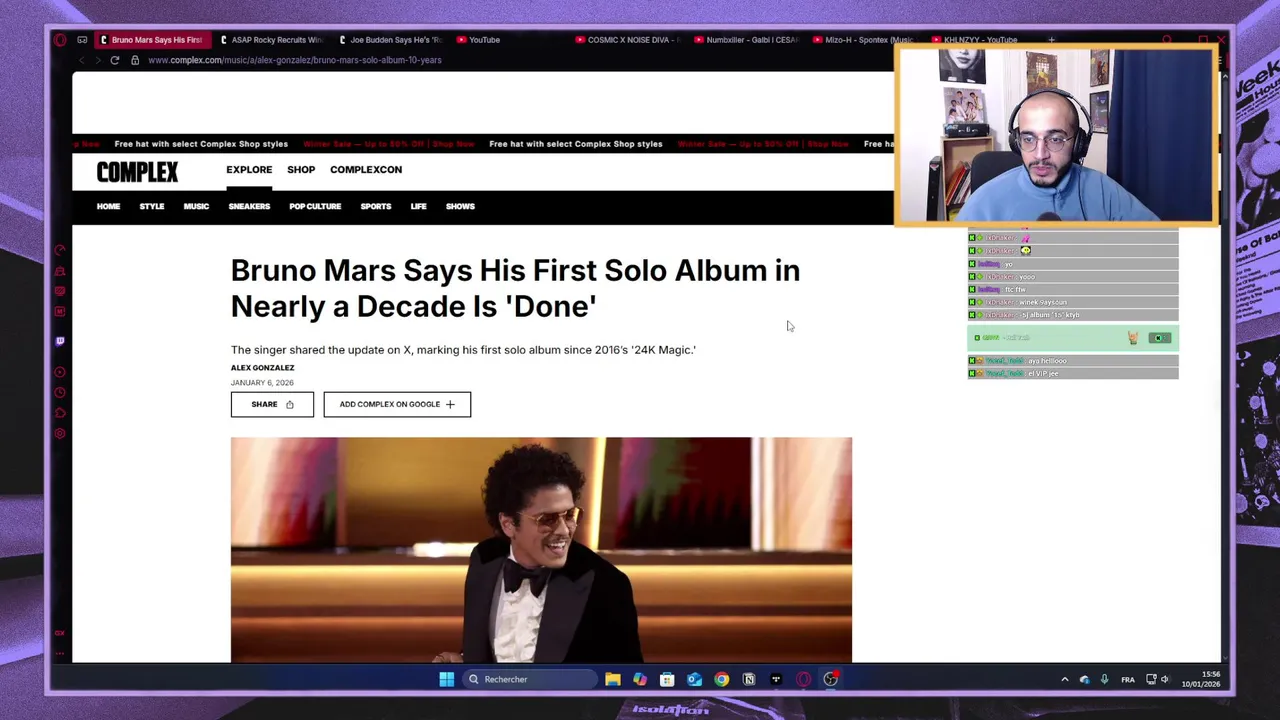Switch to the COSMIC X NOISE DIVA tab
Viewport: 1280px width, 720px height.
pyautogui.click(x=628, y=40)
